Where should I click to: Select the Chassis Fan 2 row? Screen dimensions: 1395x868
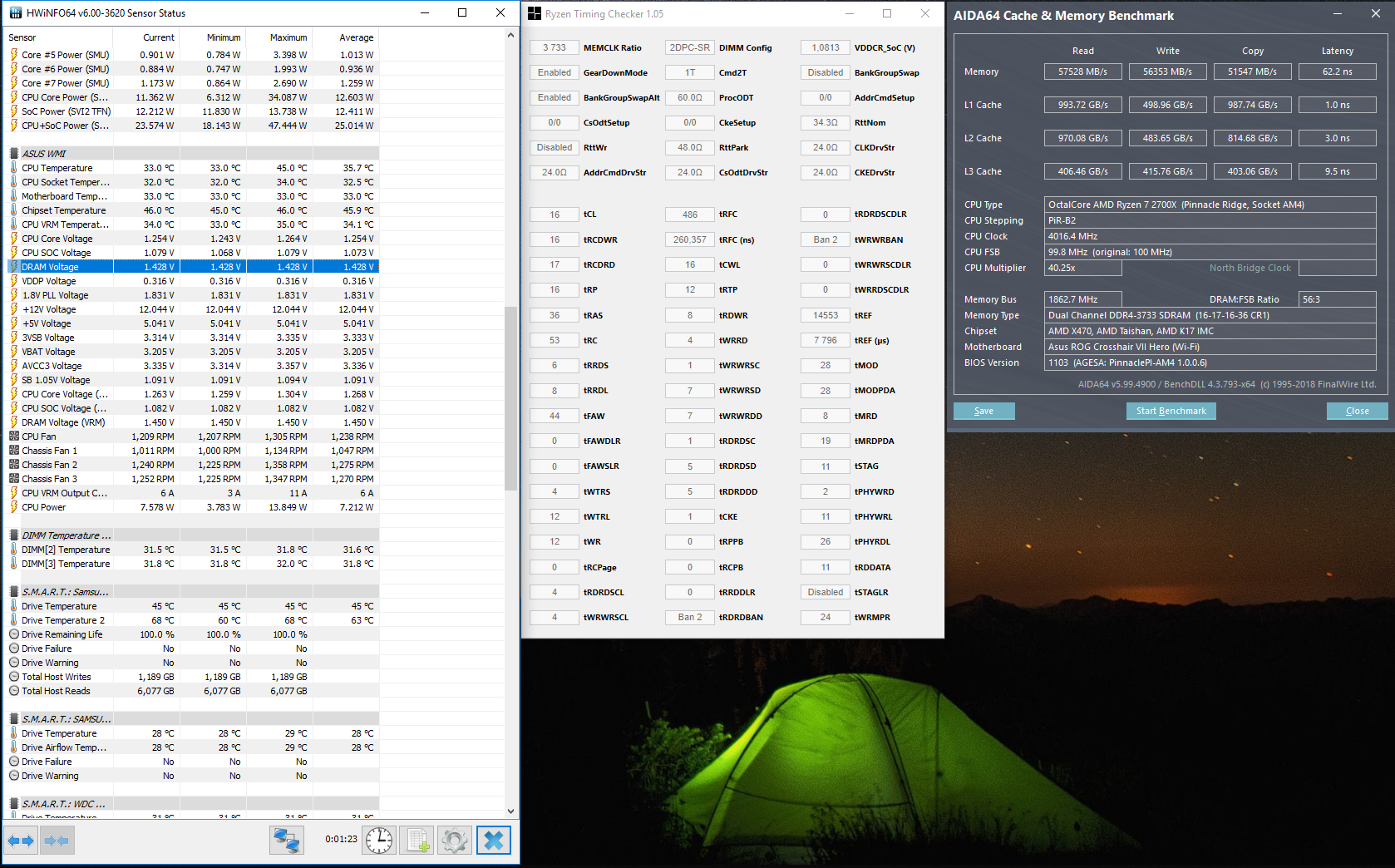pos(192,465)
